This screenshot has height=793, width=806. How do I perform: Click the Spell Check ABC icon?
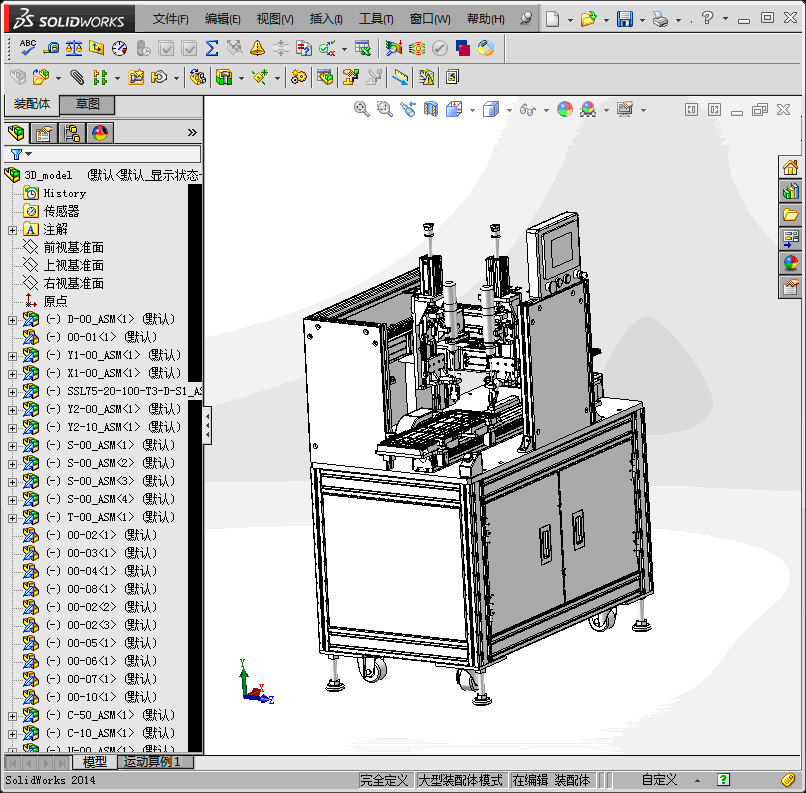[x=28, y=47]
